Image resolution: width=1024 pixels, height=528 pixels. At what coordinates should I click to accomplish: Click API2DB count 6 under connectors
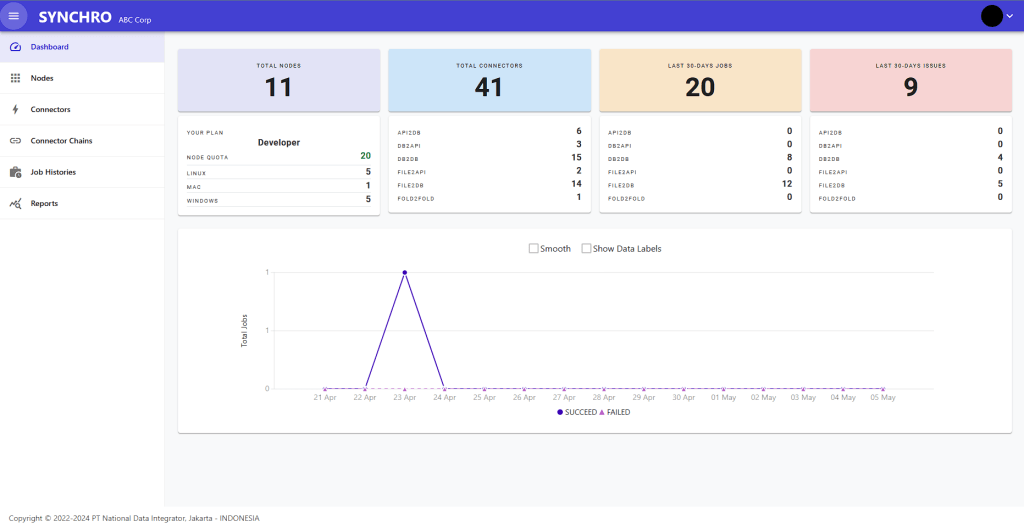coord(579,131)
